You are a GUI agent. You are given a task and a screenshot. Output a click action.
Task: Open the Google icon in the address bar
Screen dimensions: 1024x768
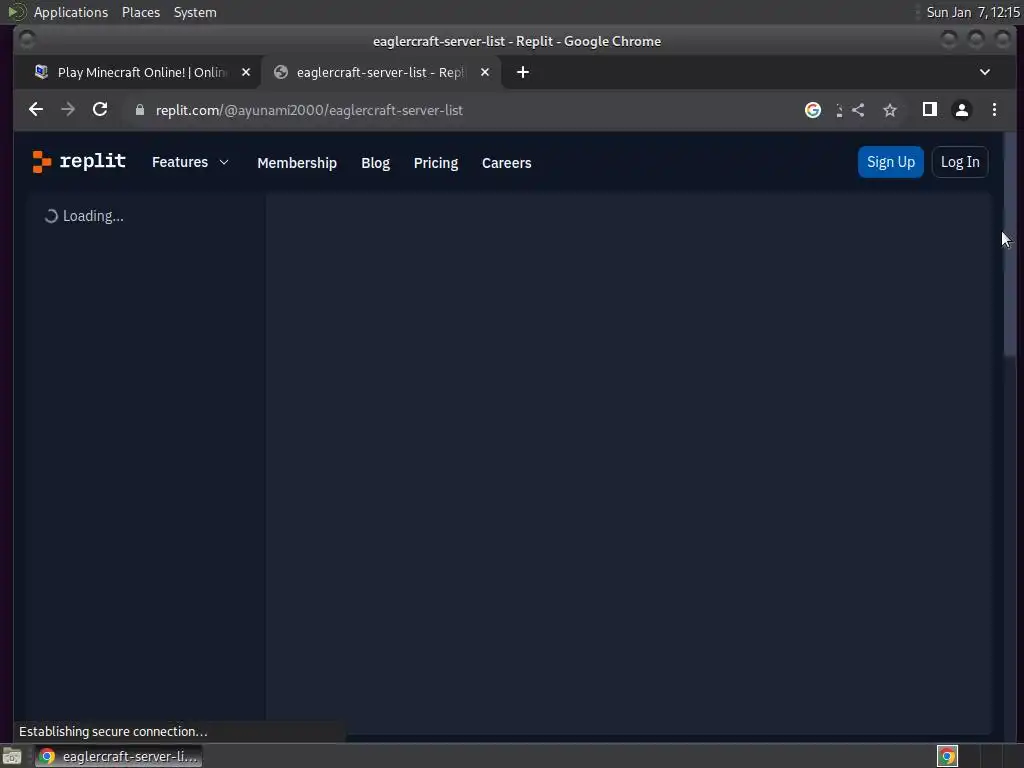pos(812,110)
